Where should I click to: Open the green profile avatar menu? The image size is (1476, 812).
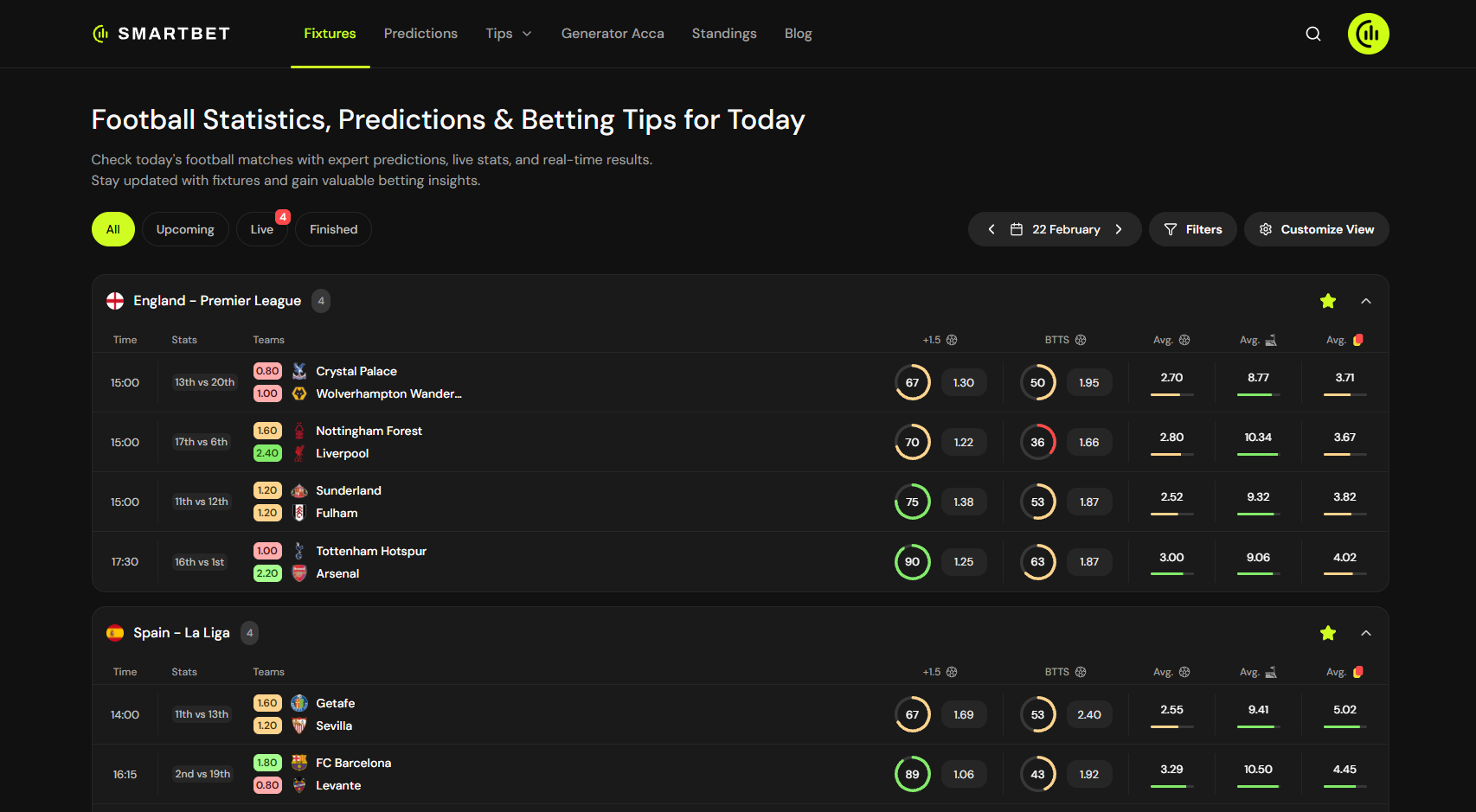pyautogui.click(x=1369, y=34)
